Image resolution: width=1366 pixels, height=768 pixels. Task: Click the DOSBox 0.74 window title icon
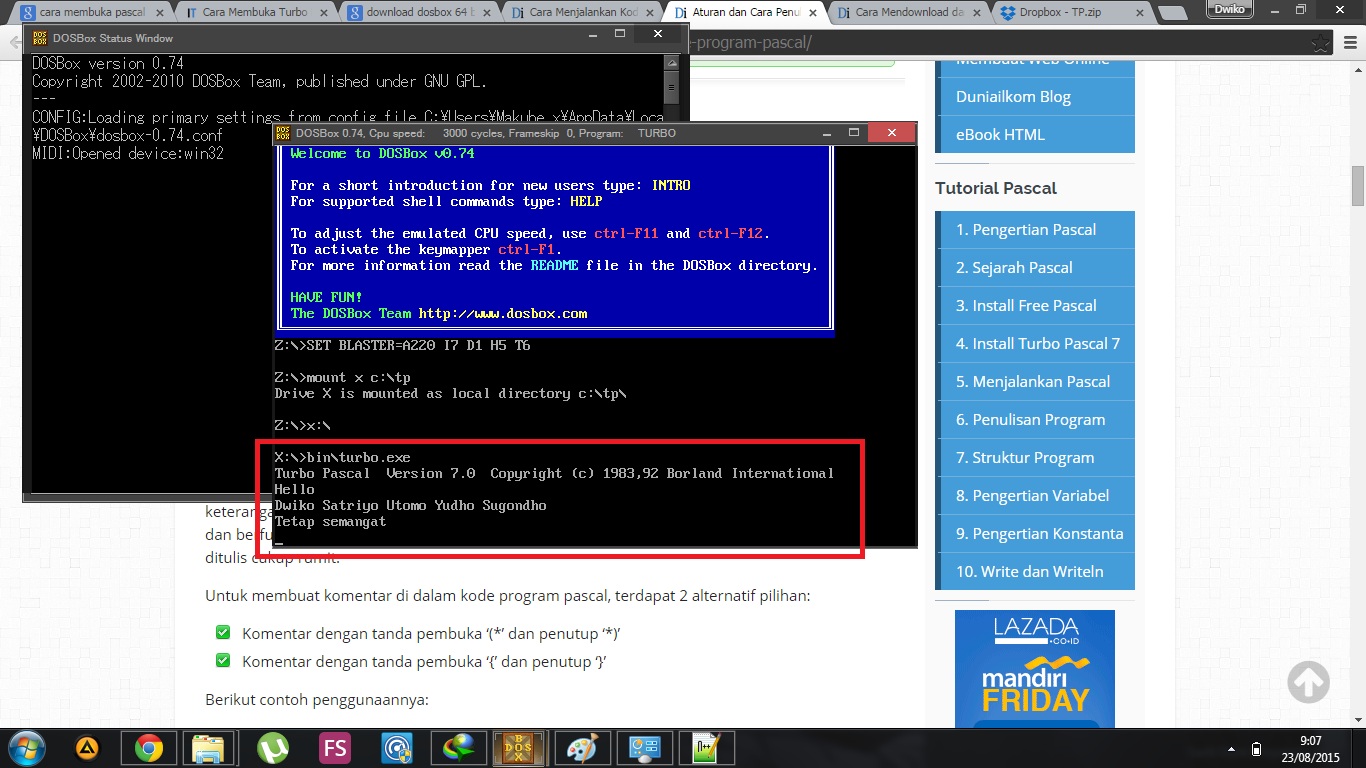coord(283,133)
